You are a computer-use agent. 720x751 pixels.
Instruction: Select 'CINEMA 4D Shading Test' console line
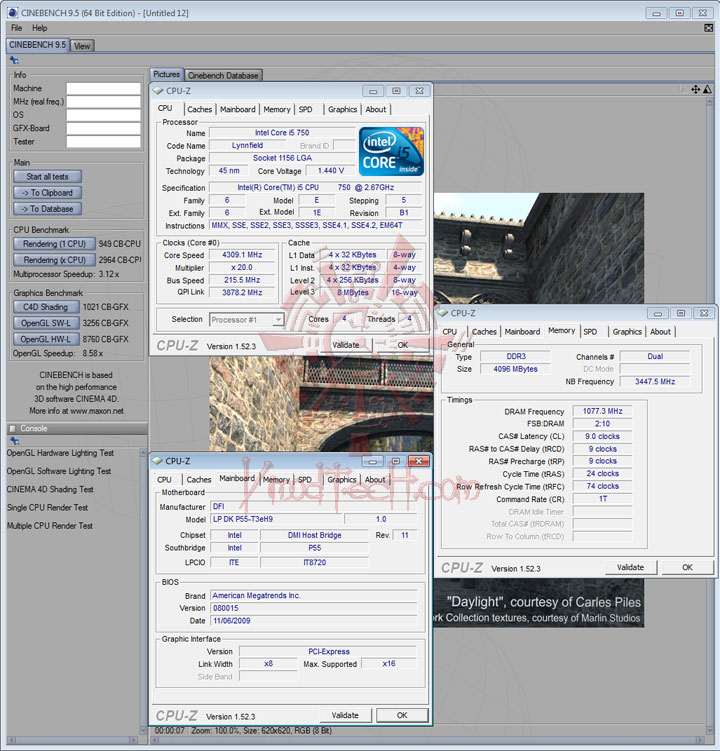[x=50, y=489]
